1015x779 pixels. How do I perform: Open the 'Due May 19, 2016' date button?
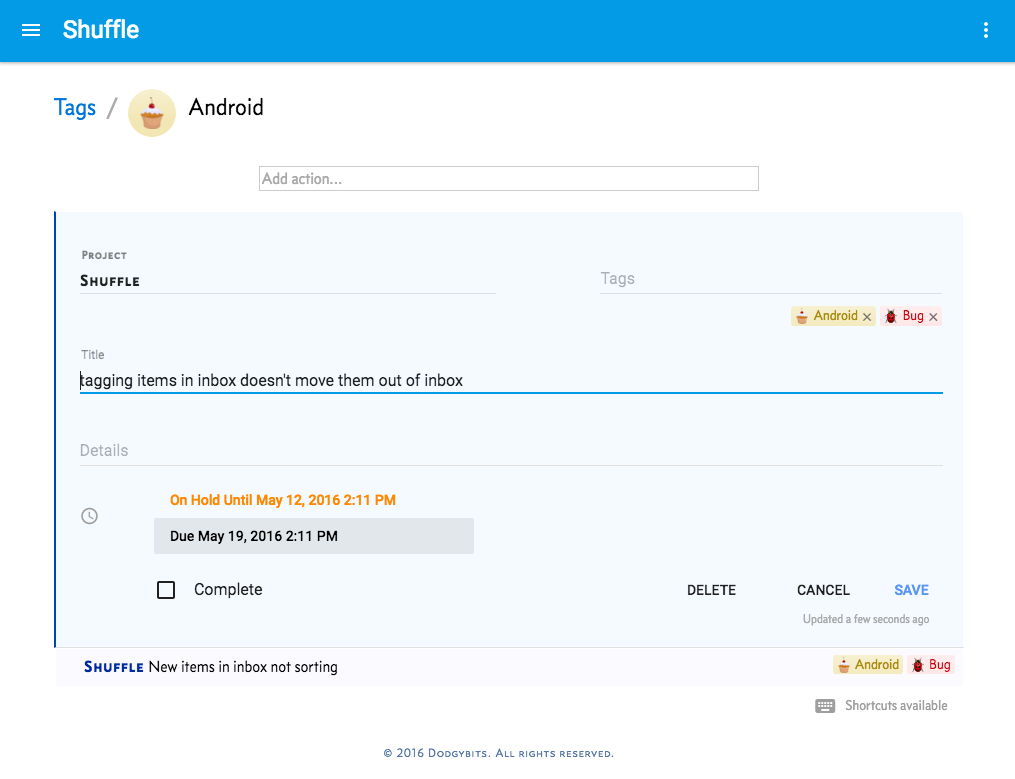pos(313,536)
